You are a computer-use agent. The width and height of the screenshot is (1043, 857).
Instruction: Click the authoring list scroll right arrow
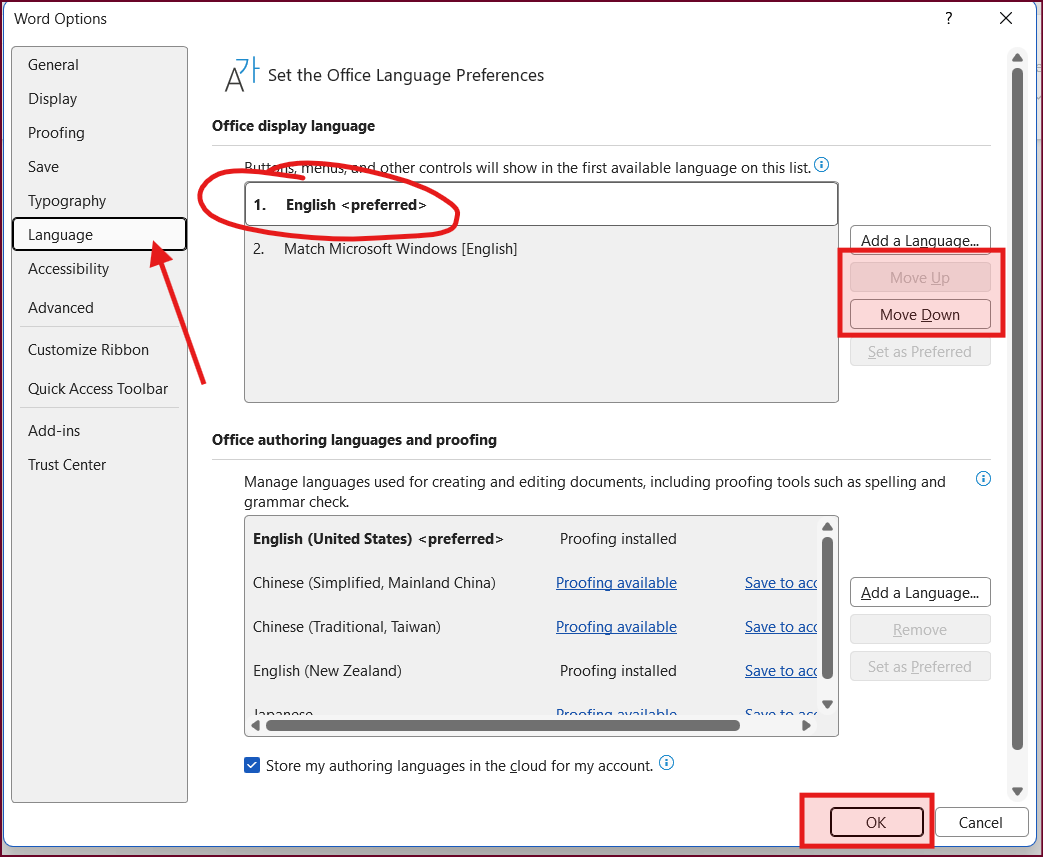click(807, 725)
